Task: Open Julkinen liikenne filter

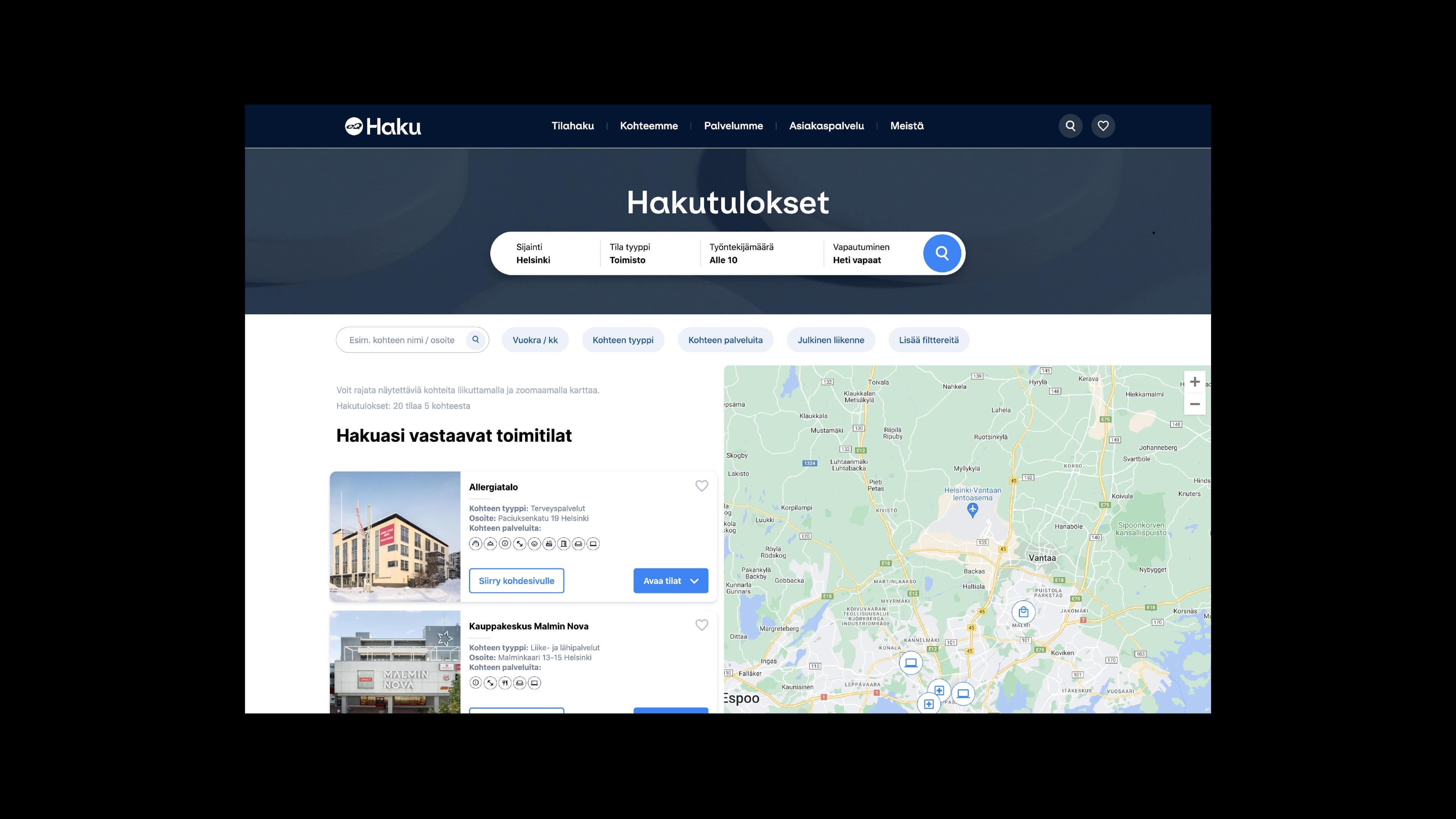Action: (831, 340)
